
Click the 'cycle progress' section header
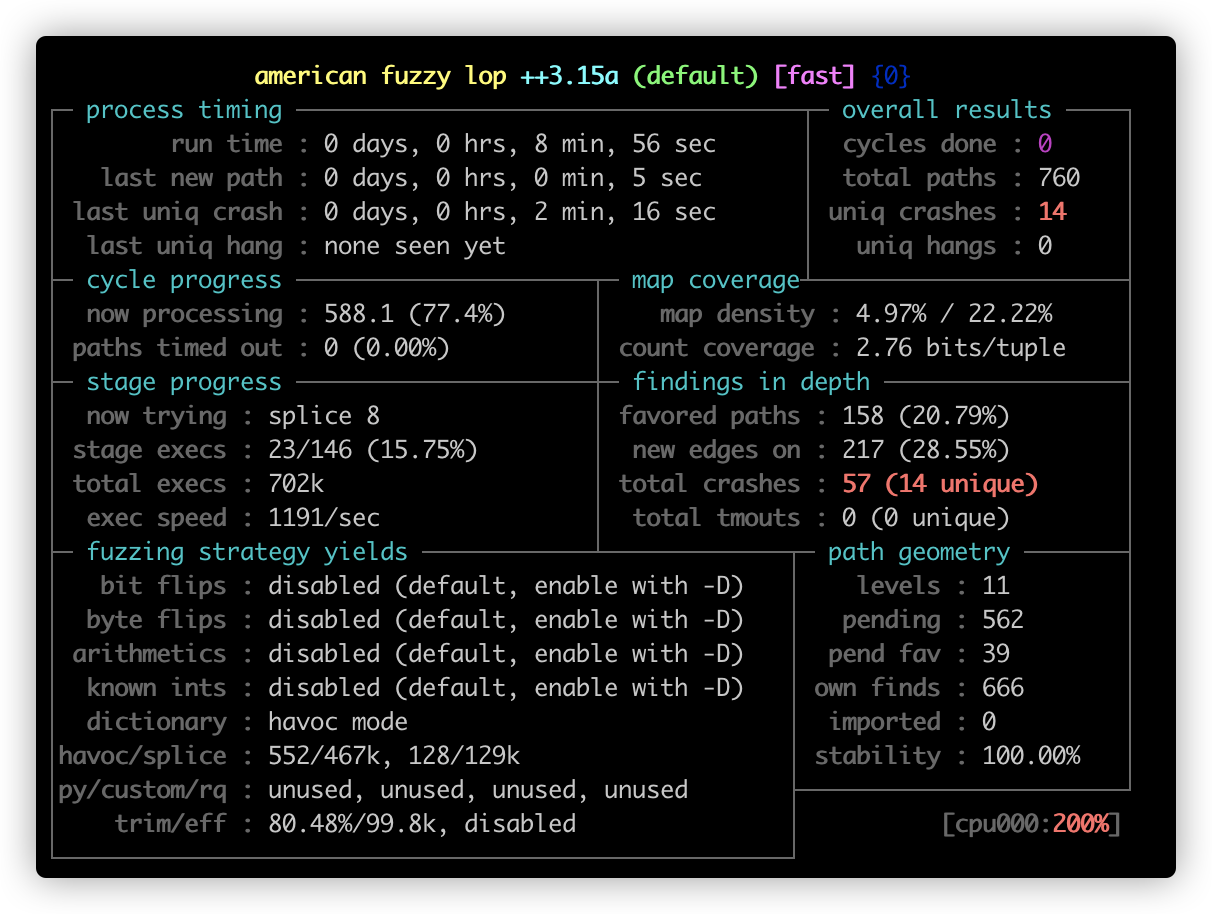(185, 280)
